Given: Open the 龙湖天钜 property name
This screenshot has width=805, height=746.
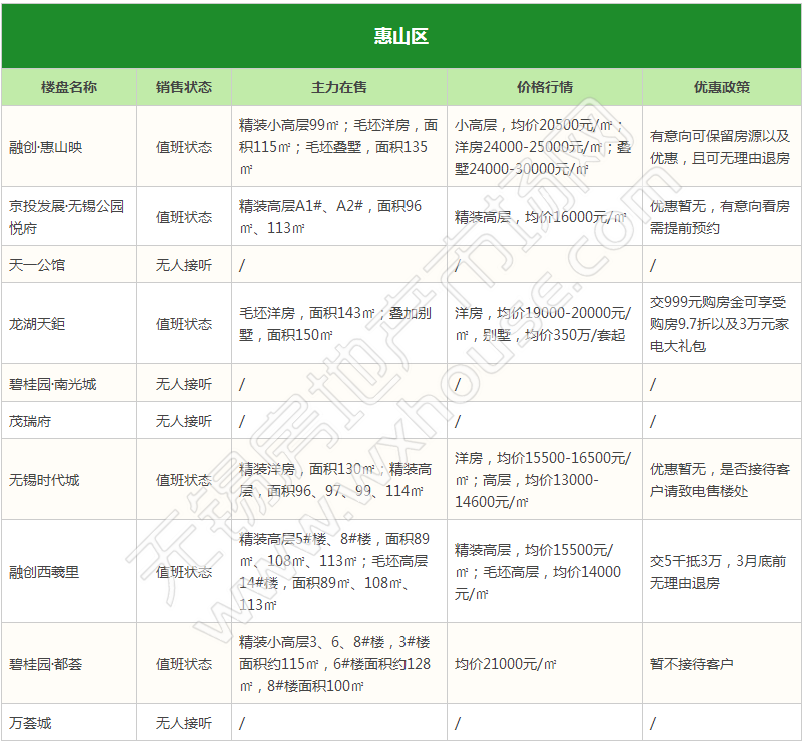Looking at the screenshot, I should click(37, 324).
